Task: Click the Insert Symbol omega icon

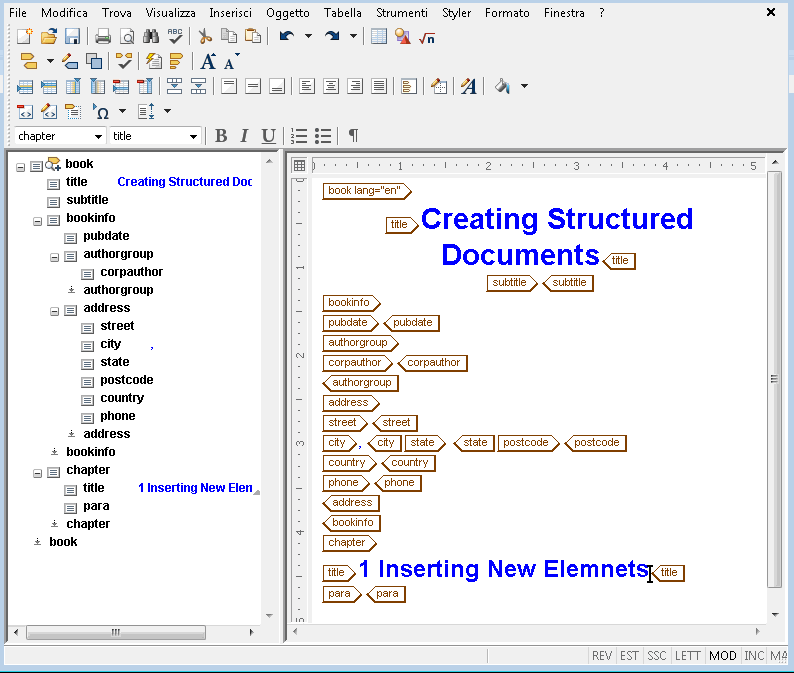Action: [x=101, y=111]
